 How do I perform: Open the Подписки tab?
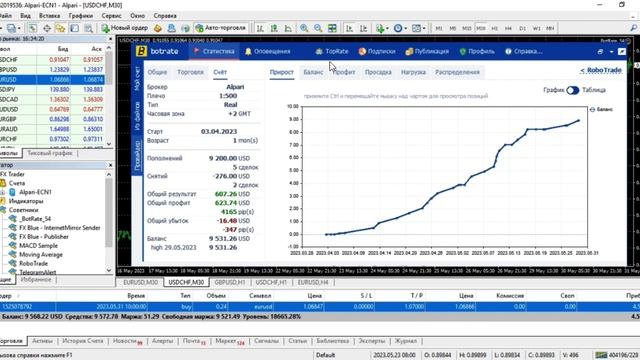[x=377, y=51]
